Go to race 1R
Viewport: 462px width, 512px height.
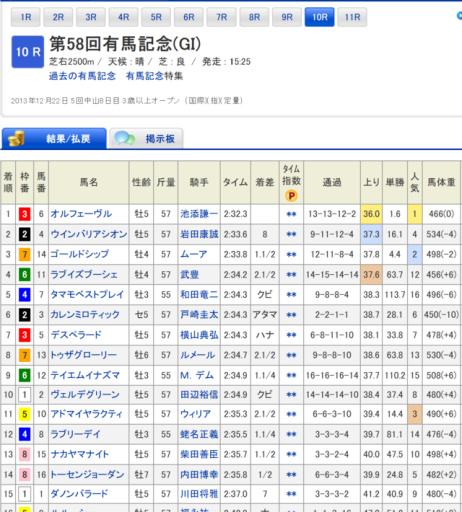click(x=26, y=17)
